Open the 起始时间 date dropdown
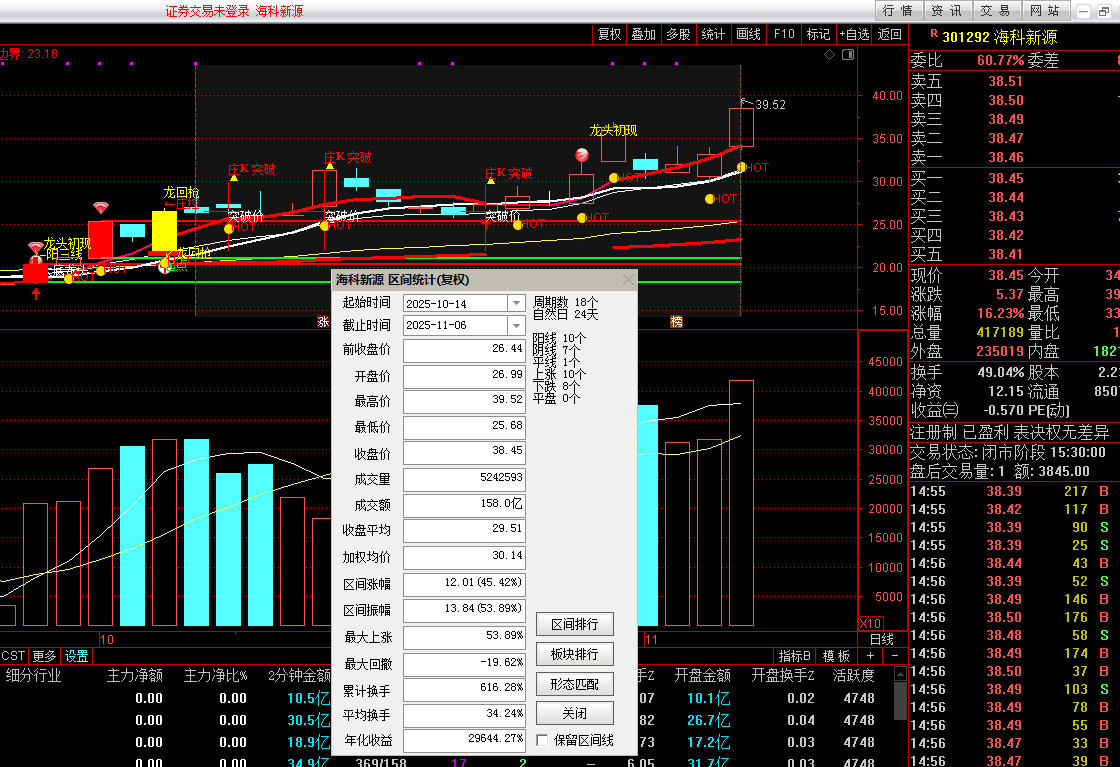The height and width of the screenshot is (767, 1120). 516,303
